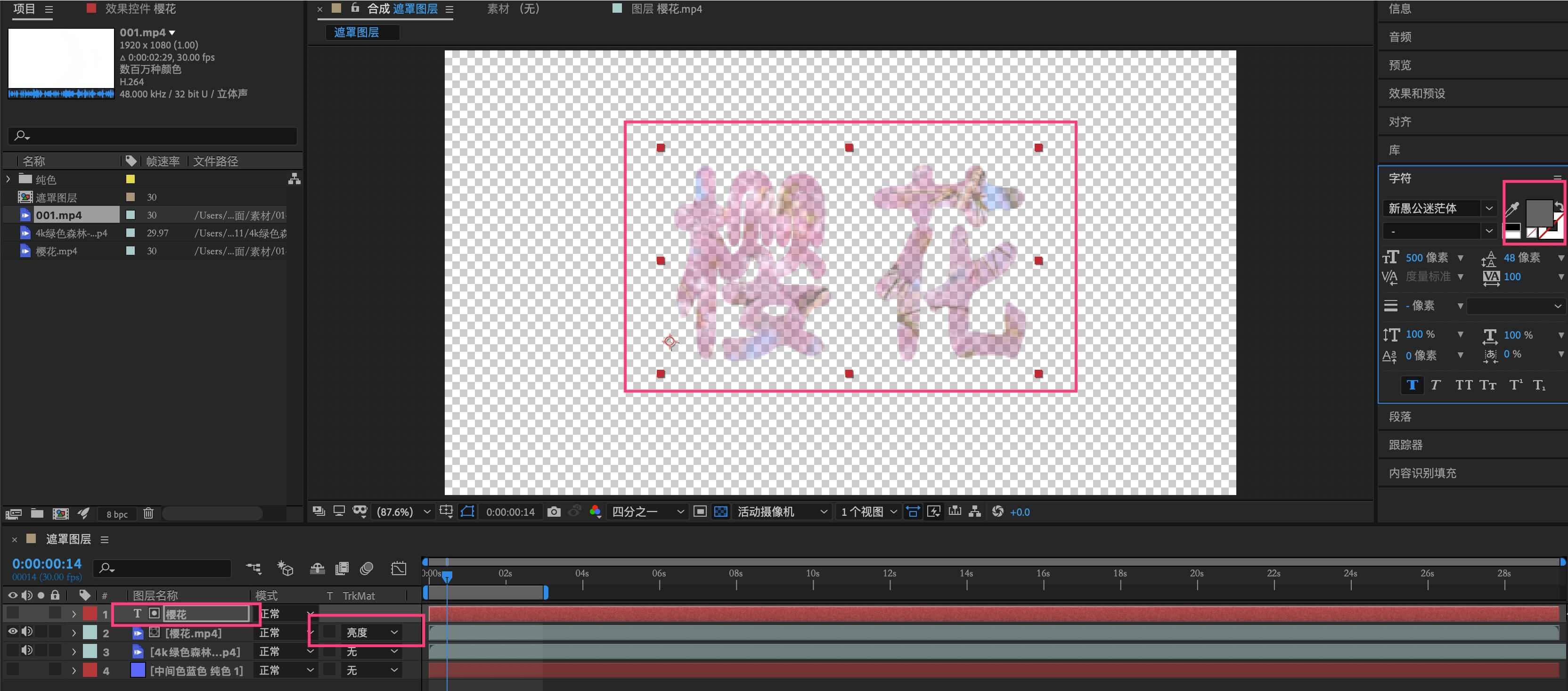Expand the 纯色 folder in Project
Image resolution: width=1568 pixels, height=691 pixels.
(x=8, y=179)
